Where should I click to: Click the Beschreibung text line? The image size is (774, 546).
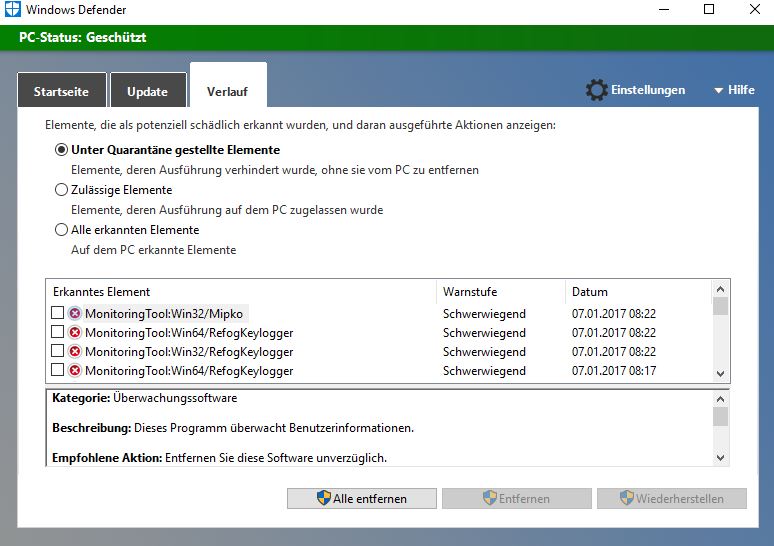coord(233,428)
